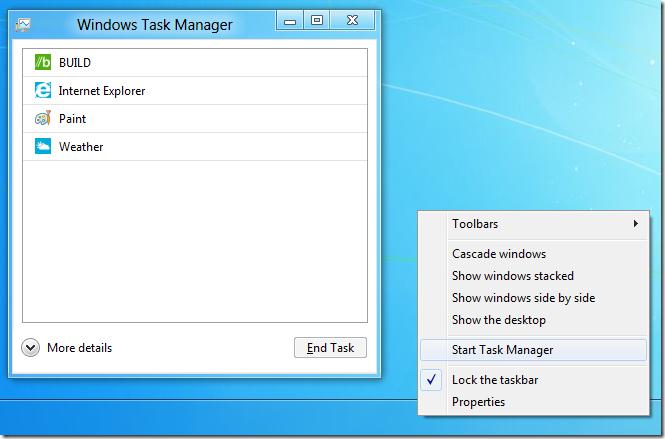Choose Show windows side by side
The width and height of the screenshot is (665, 439).
pos(534,298)
